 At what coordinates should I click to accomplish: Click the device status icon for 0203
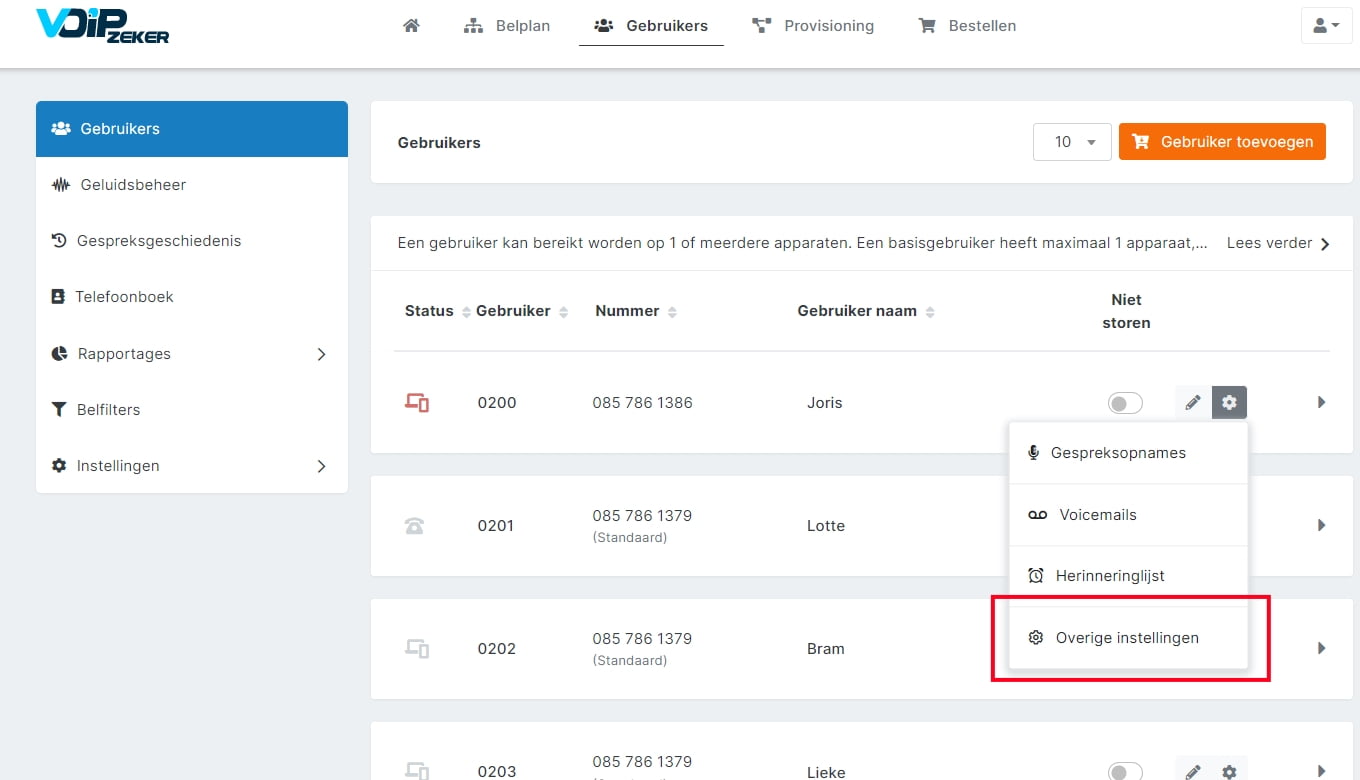tap(417, 771)
